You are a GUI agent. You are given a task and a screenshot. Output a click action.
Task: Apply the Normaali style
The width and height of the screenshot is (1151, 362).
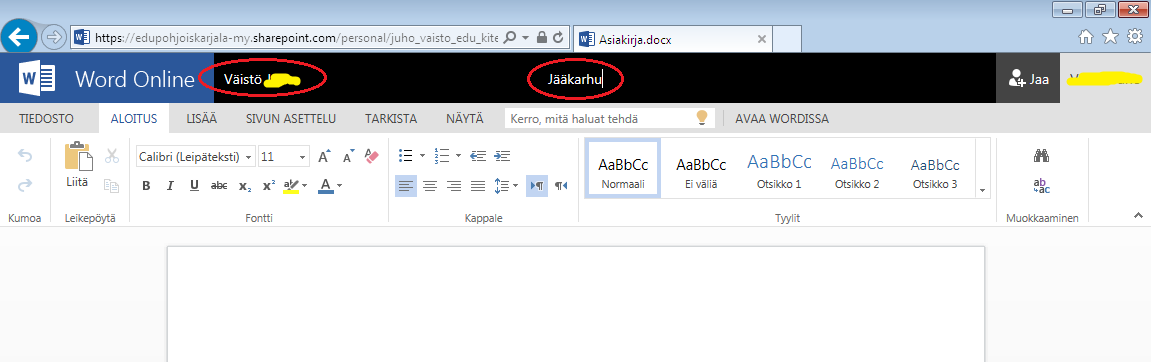[622, 168]
